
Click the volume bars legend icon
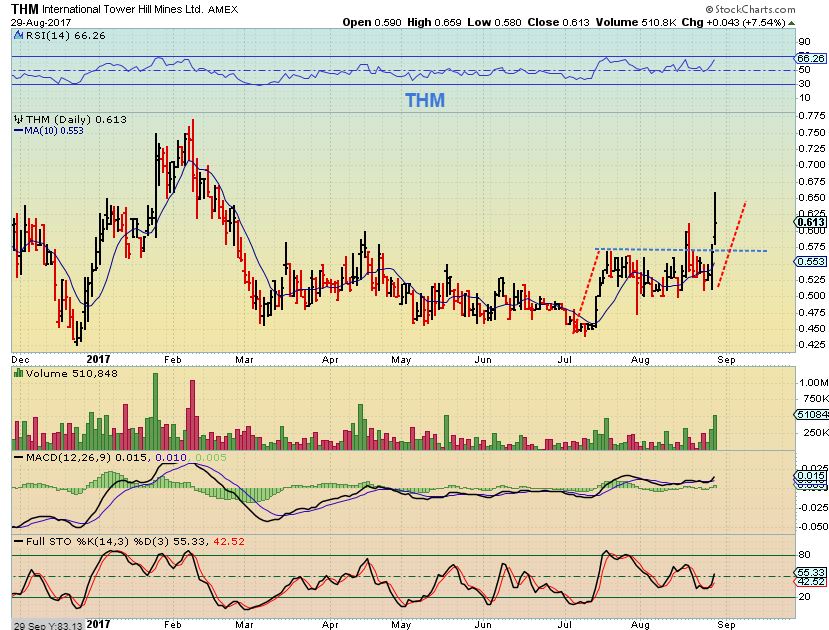pos(19,373)
